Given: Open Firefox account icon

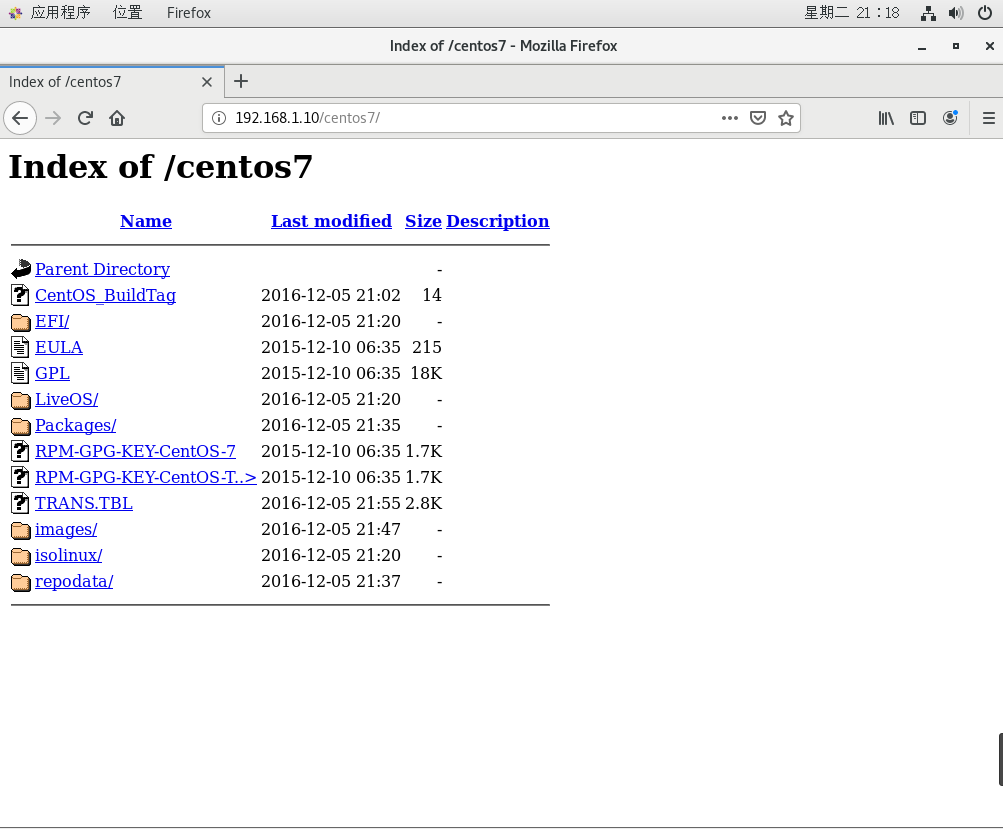Looking at the screenshot, I should click(x=951, y=118).
